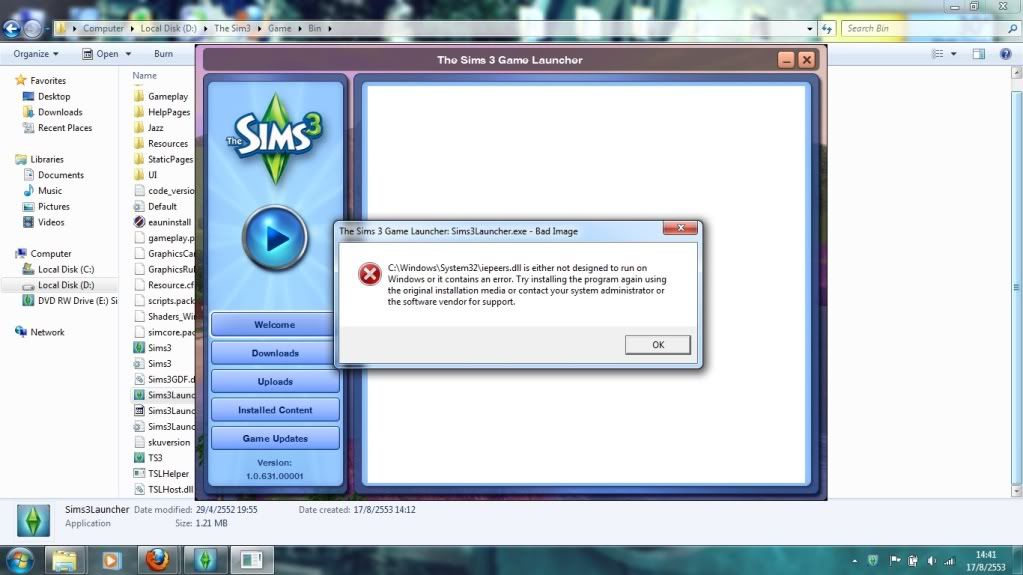Image resolution: width=1023 pixels, height=575 pixels.
Task: Open Explorer help icon
Action: [x=1005, y=54]
